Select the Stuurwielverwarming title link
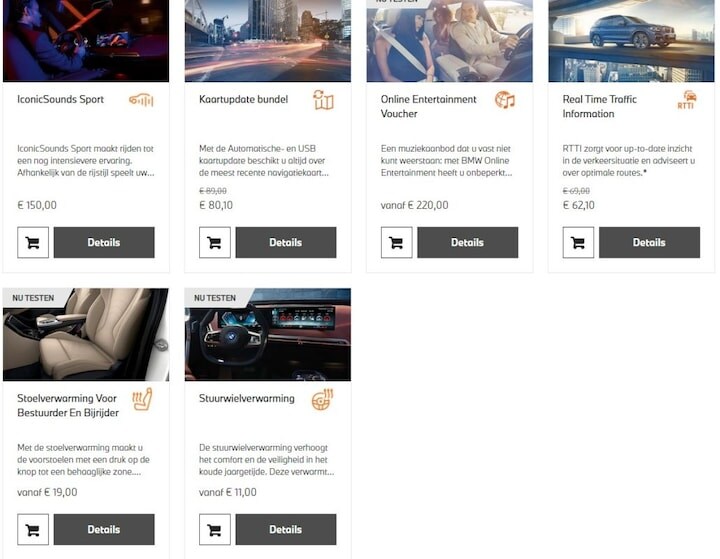Screen dimensions: 720x559 (x=247, y=398)
